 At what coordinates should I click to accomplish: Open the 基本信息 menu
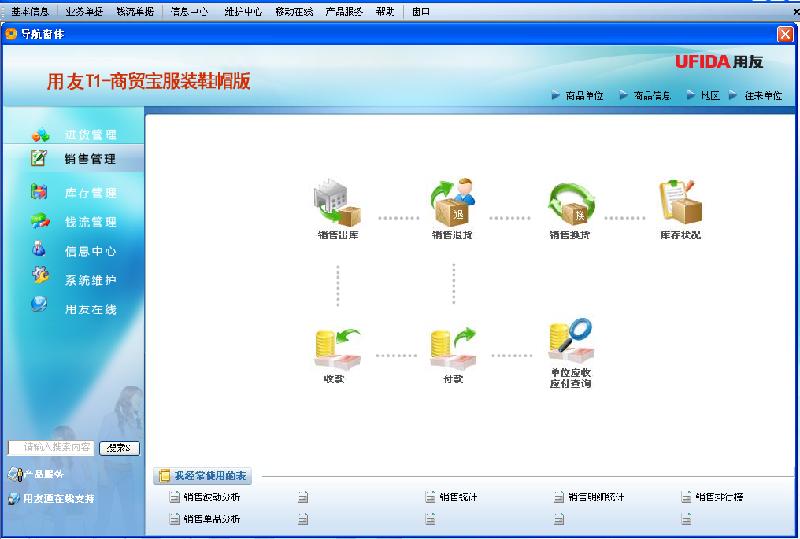coord(30,11)
